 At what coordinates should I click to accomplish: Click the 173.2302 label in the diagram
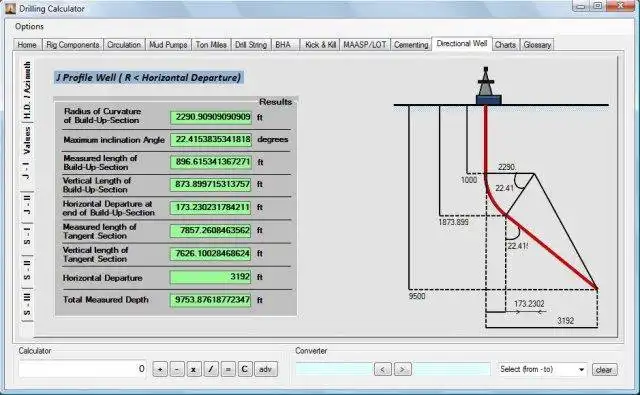[x=529, y=304]
